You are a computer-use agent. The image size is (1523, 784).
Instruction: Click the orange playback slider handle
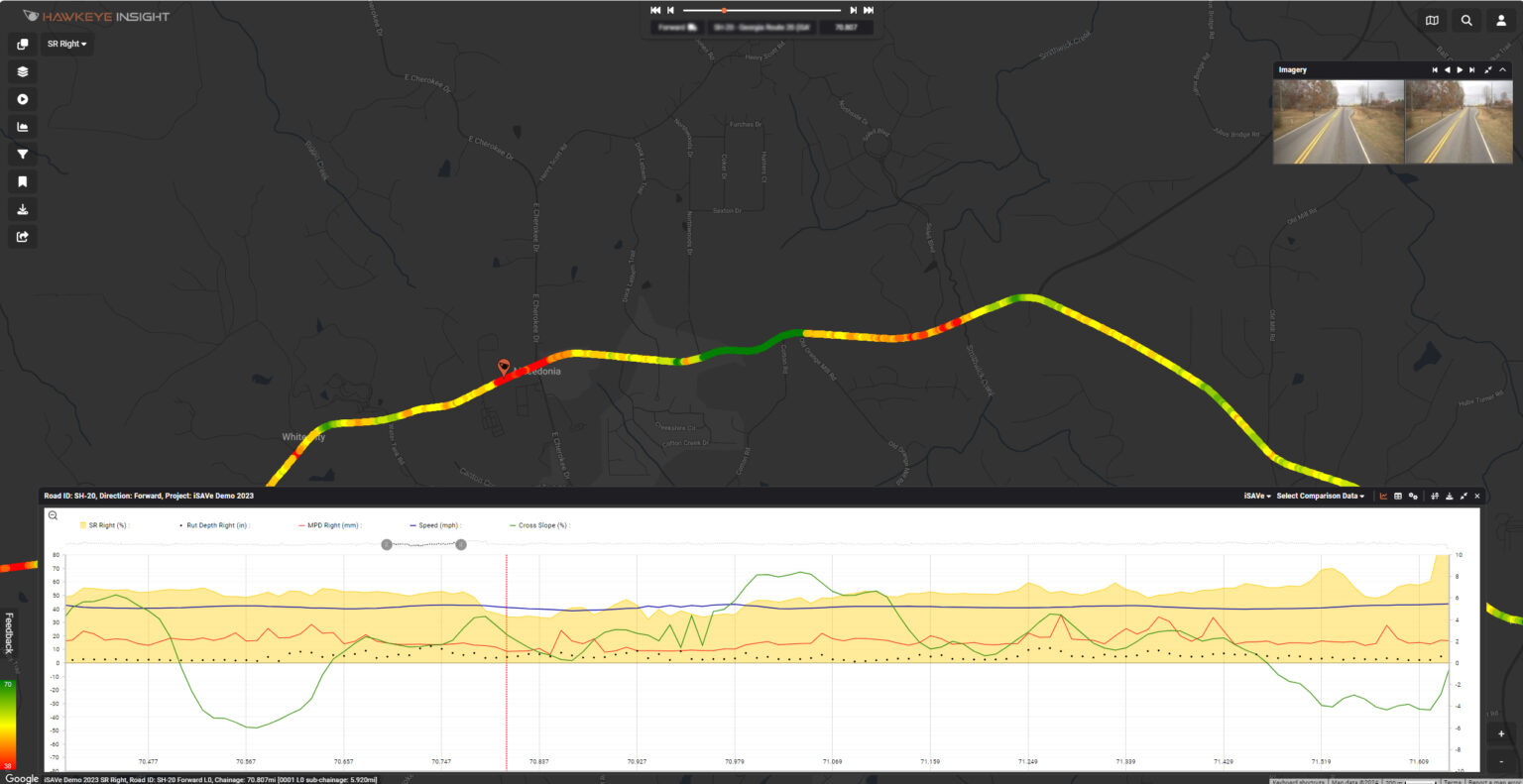pyautogui.click(x=724, y=10)
